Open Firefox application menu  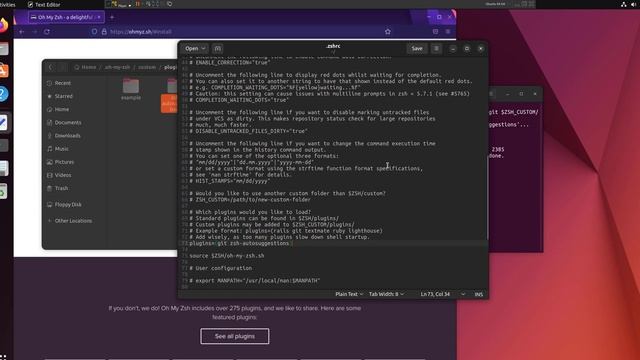(448, 31)
